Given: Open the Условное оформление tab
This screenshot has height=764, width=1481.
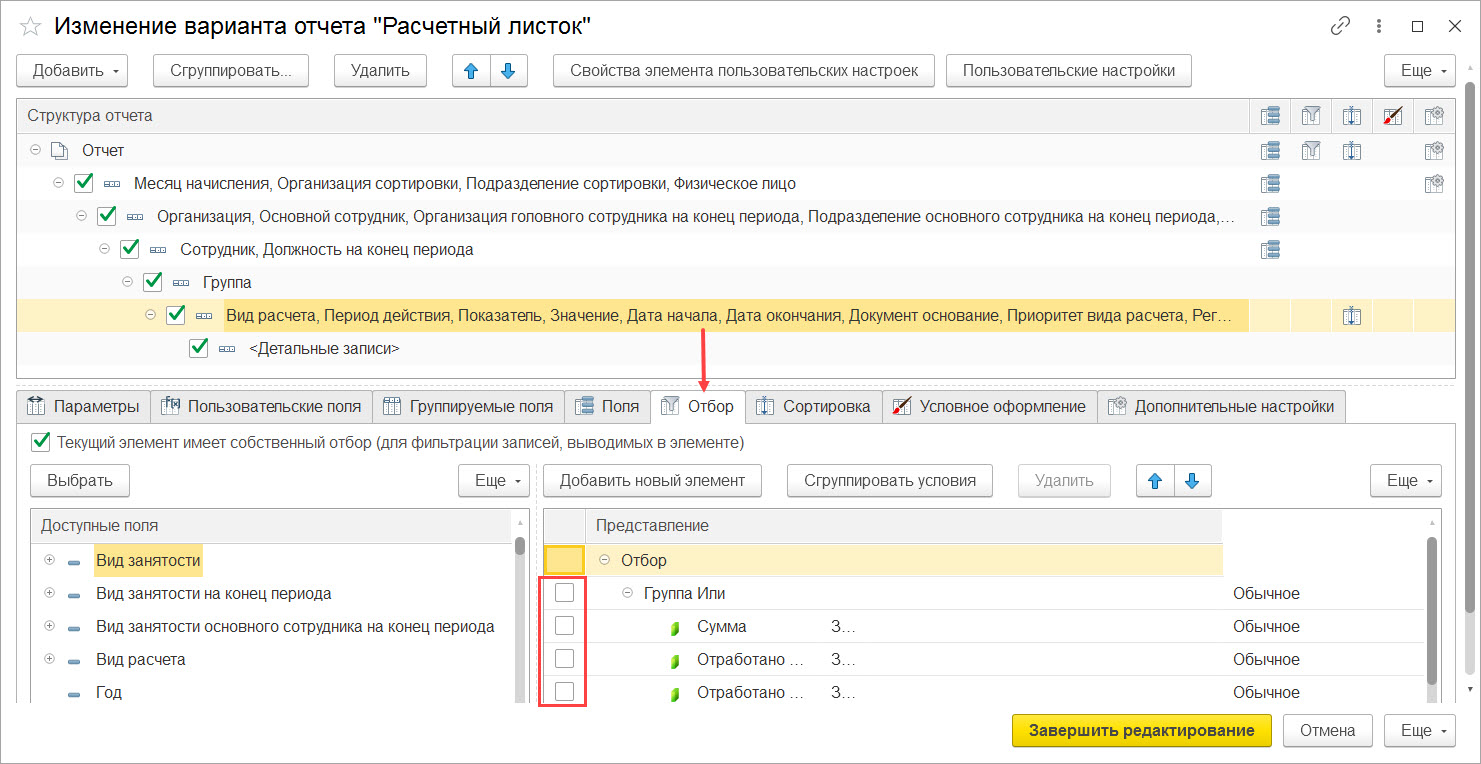Looking at the screenshot, I should coord(990,406).
